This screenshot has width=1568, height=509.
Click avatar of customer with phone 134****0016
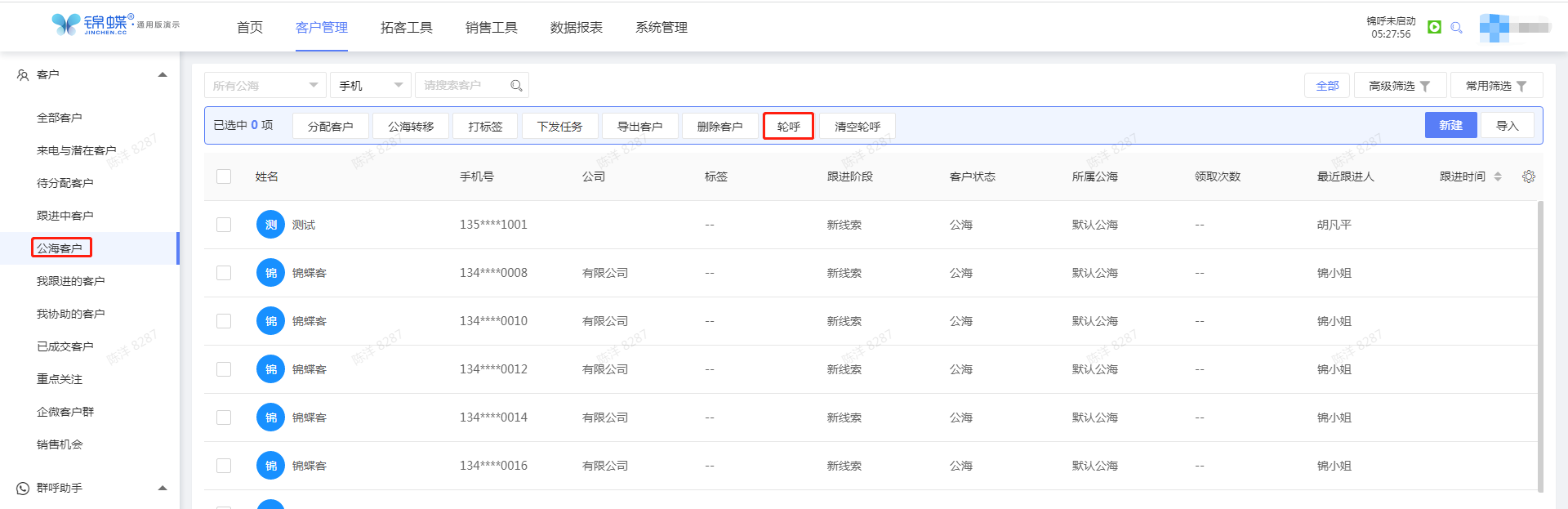(270, 466)
